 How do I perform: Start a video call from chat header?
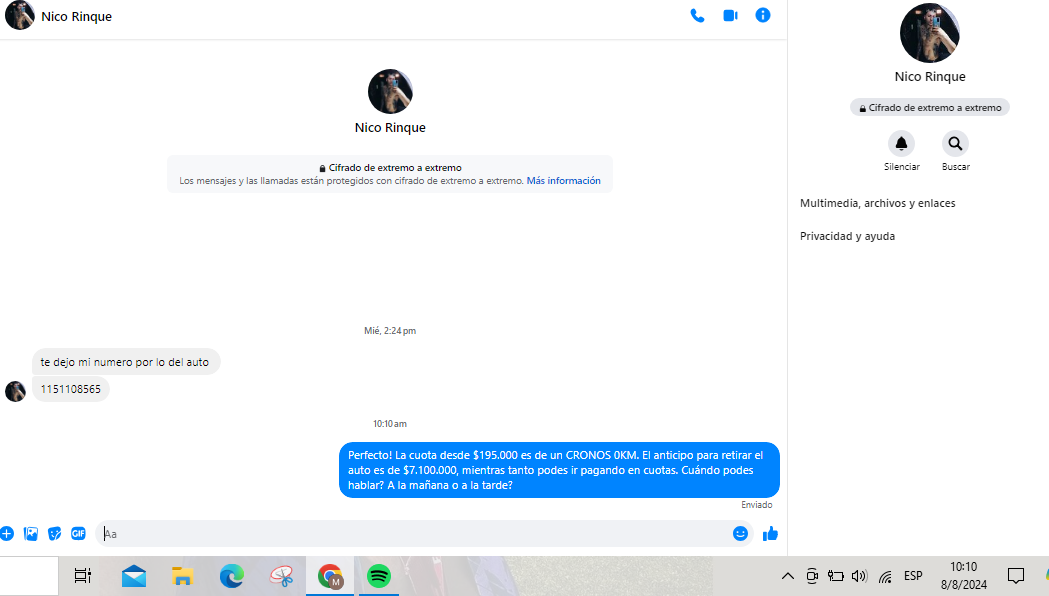tap(730, 16)
